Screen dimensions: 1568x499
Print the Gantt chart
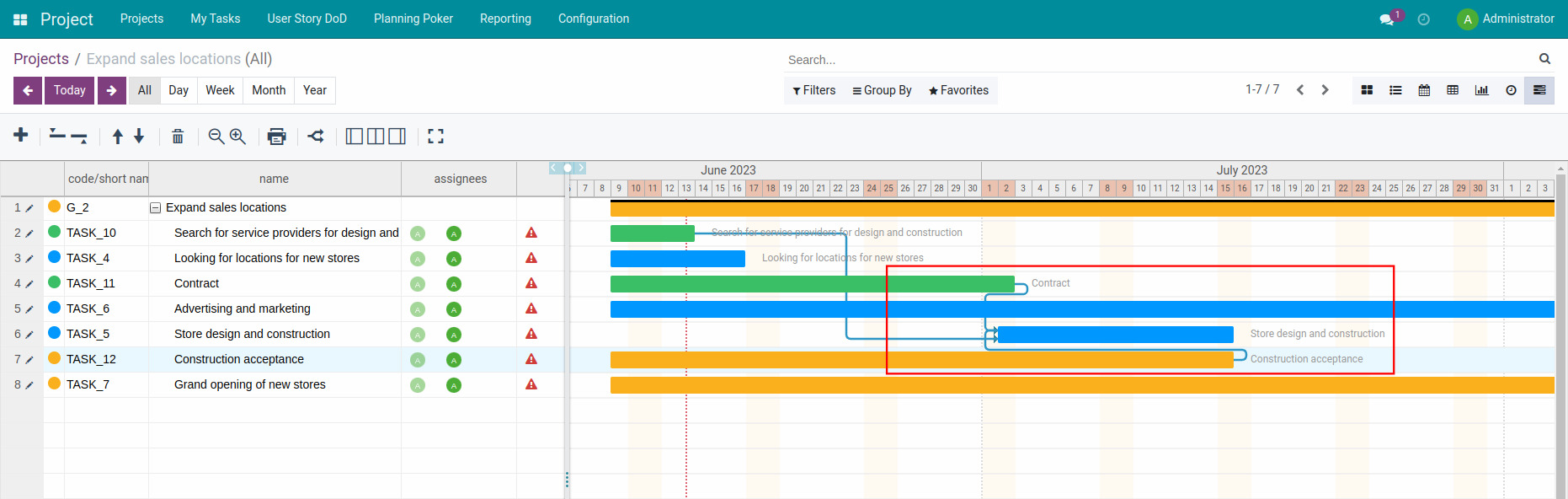[x=277, y=137]
